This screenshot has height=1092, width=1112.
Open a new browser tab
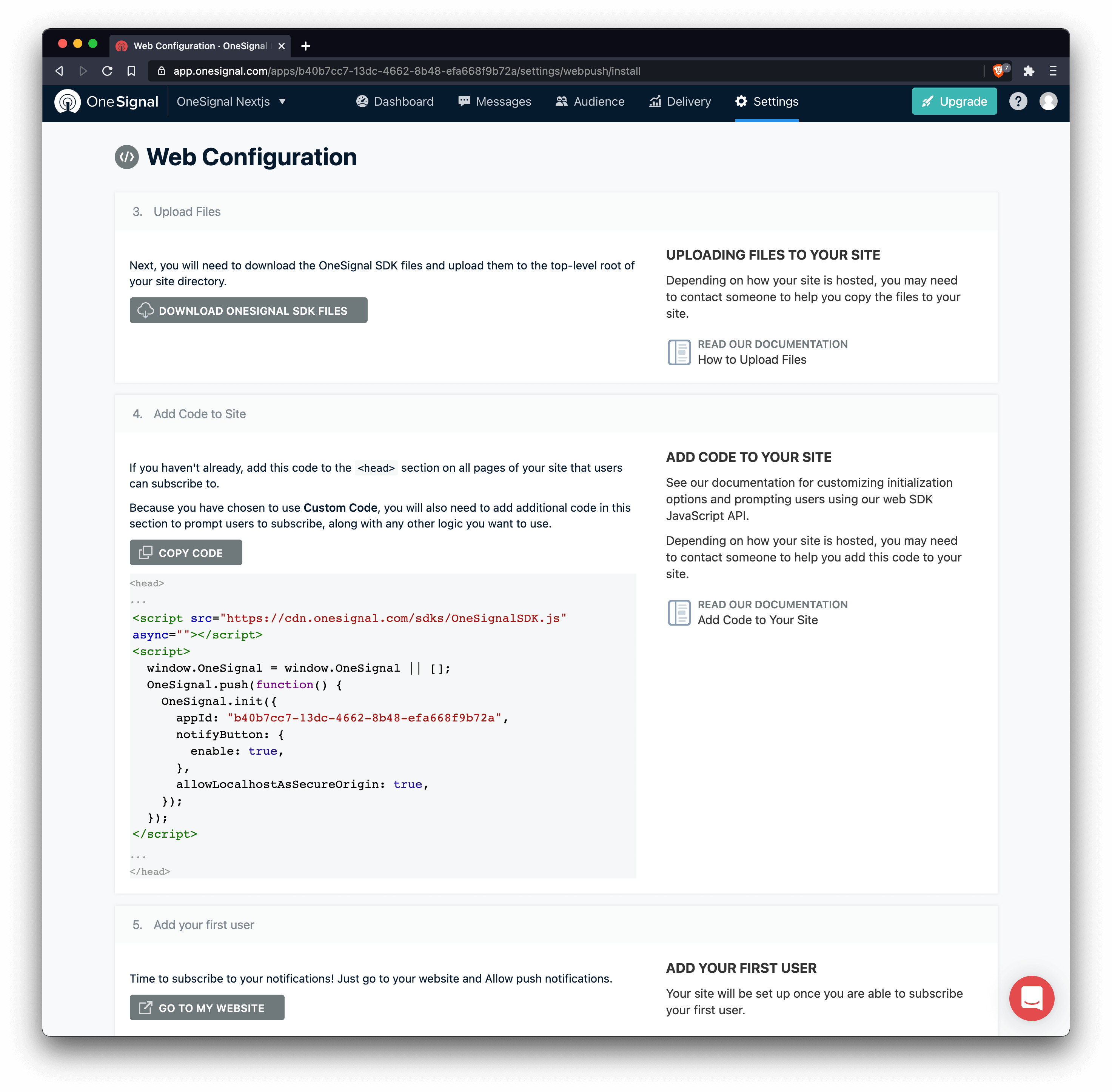tap(306, 46)
